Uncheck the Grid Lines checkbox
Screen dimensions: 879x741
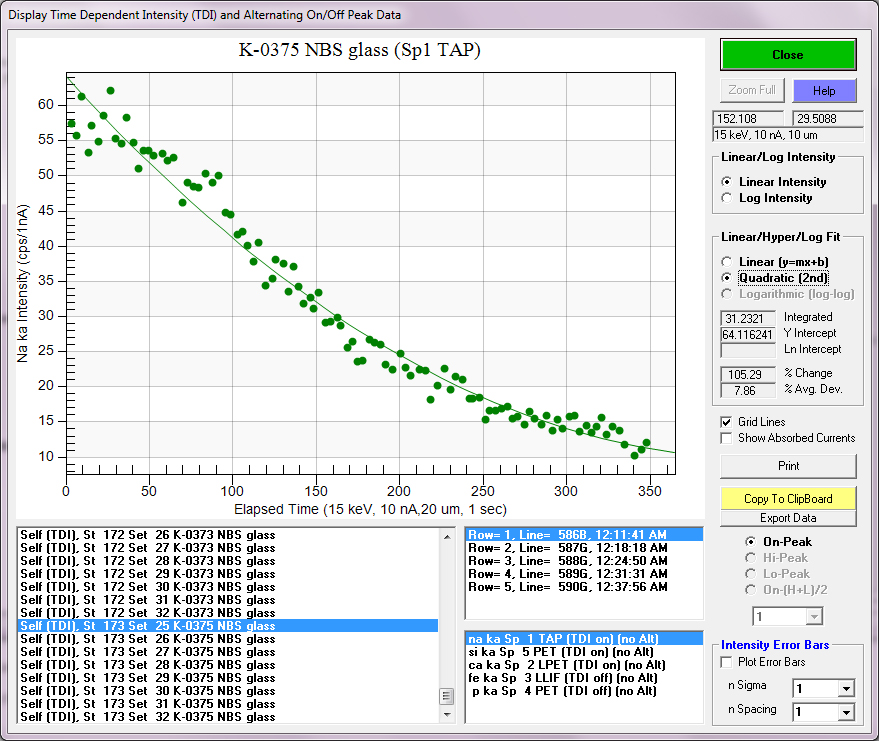pyautogui.click(x=727, y=422)
